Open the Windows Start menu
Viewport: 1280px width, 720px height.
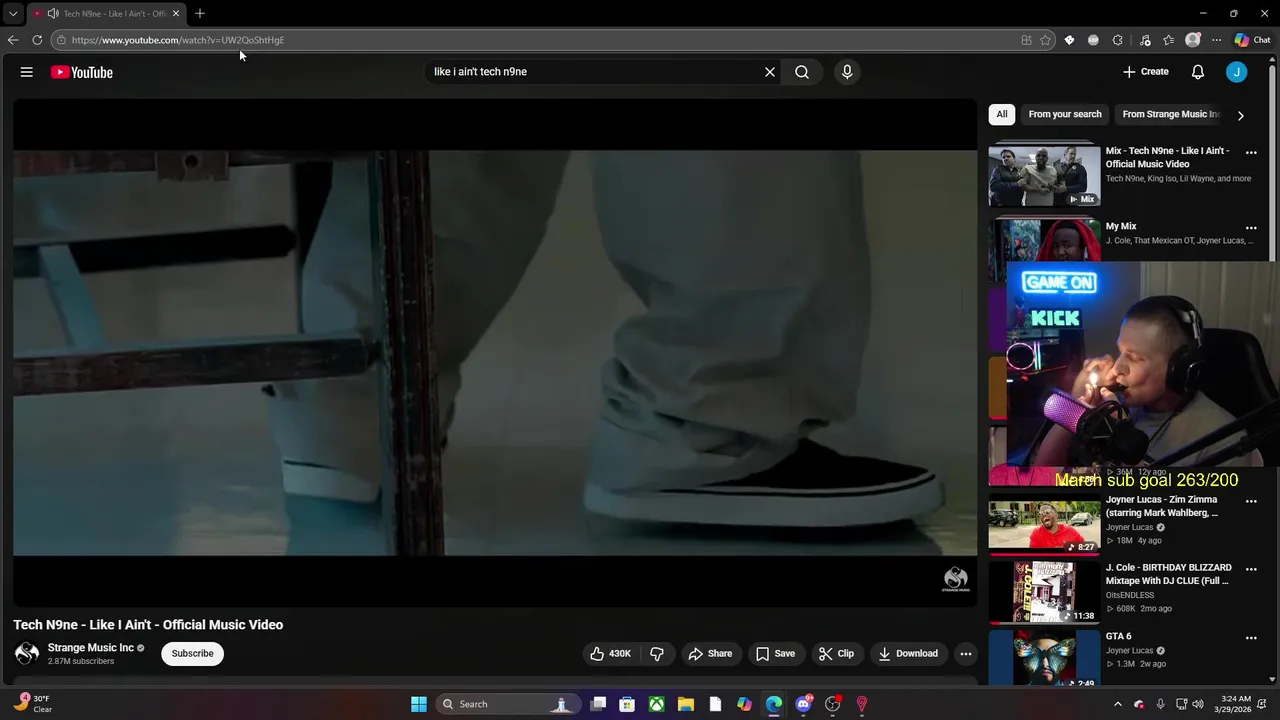pos(419,704)
